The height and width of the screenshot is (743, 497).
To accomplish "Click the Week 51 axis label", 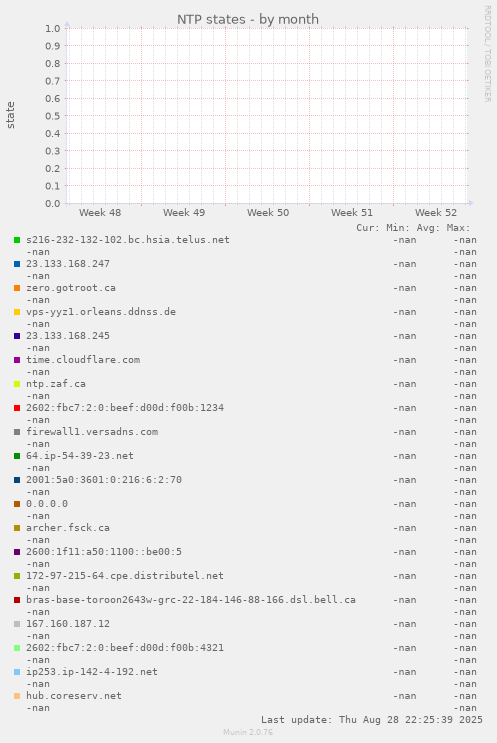I will point(352,213).
